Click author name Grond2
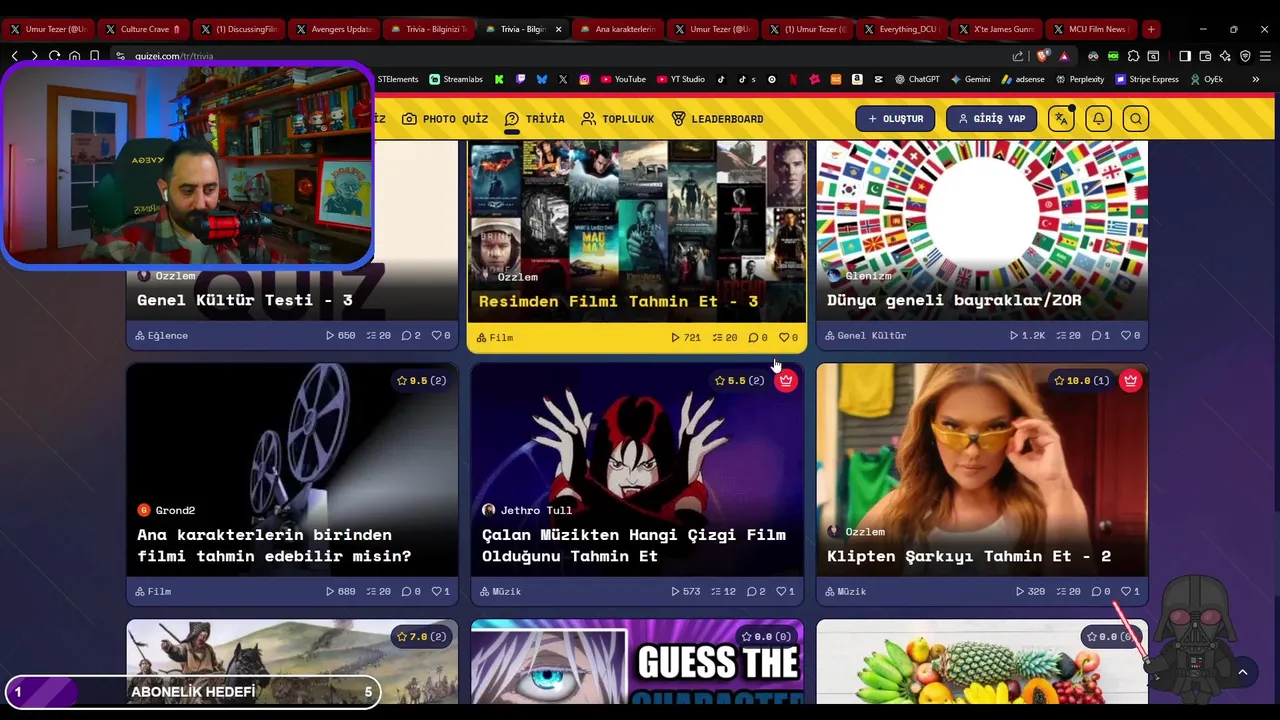The height and width of the screenshot is (720, 1280). click(175, 510)
